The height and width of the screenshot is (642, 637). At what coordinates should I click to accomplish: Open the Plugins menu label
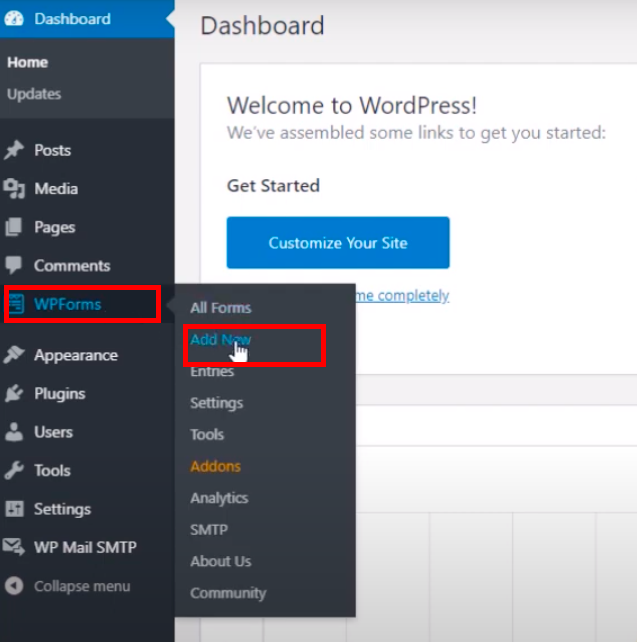[60, 393]
